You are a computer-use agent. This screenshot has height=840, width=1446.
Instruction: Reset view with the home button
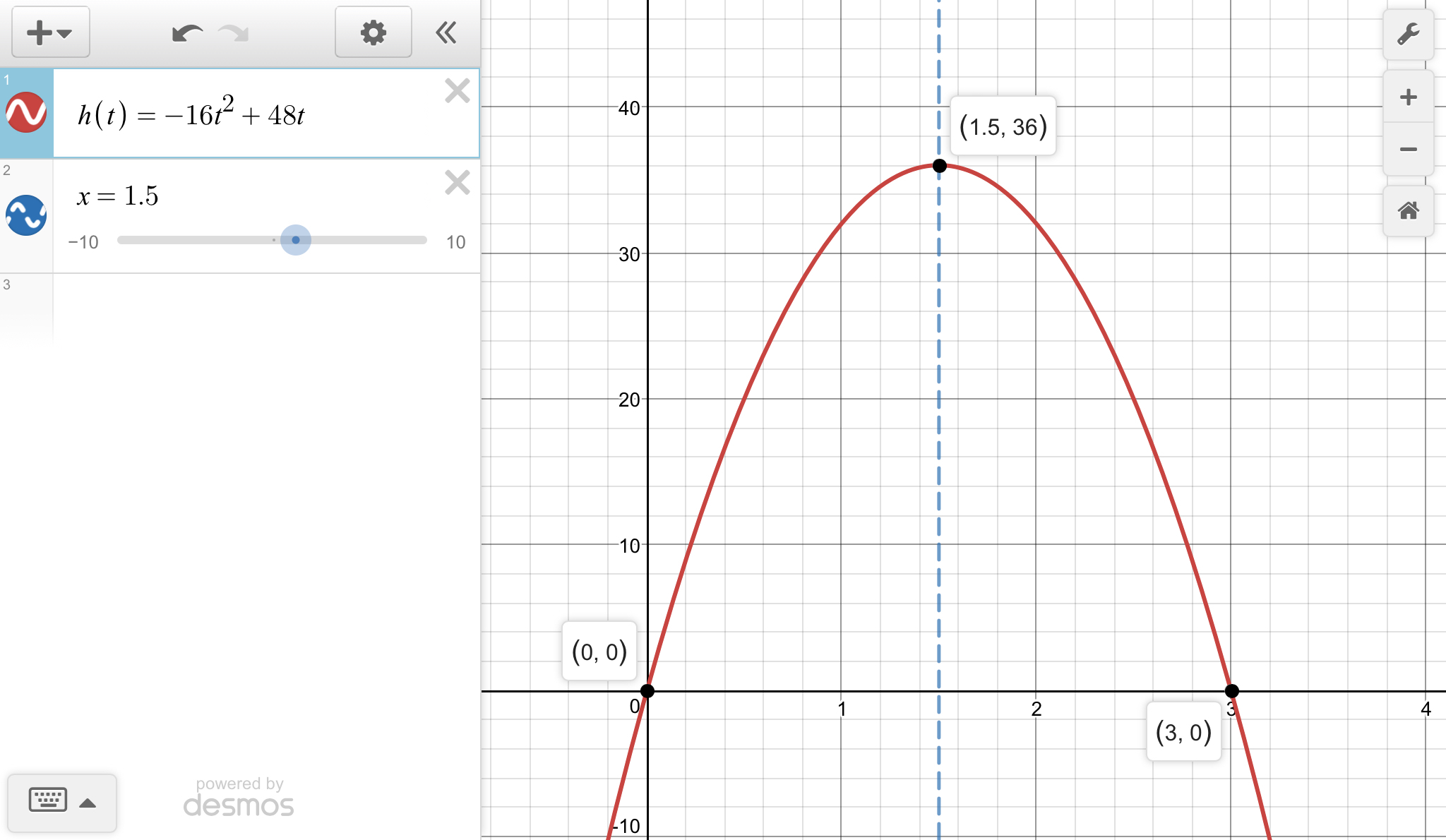click(x=1408, y=210)
